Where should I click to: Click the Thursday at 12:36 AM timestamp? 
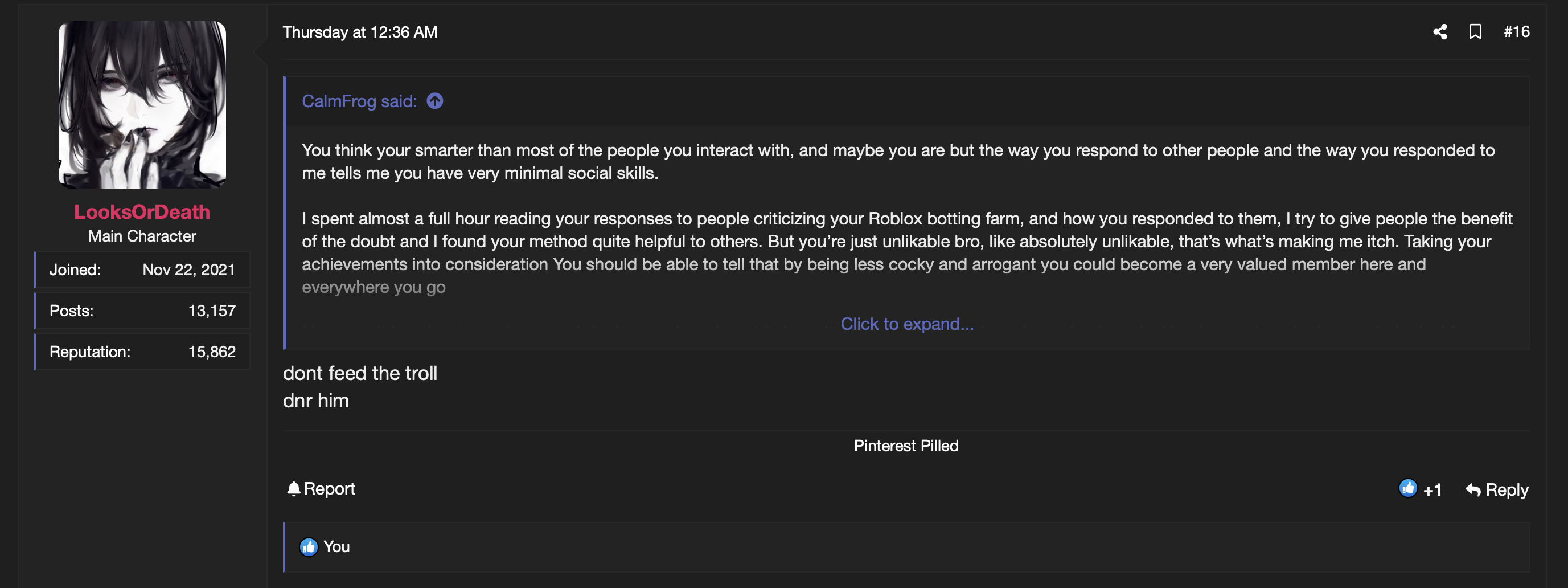[360, 32]
